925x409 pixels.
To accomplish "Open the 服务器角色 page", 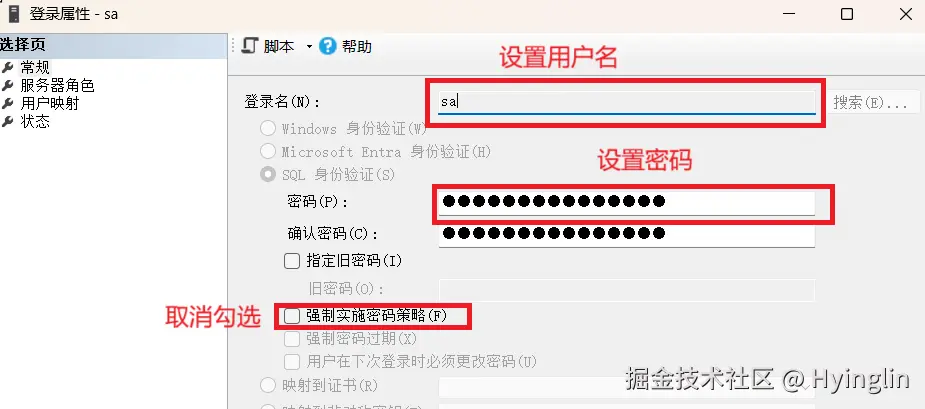I will [x=57, y=86].
